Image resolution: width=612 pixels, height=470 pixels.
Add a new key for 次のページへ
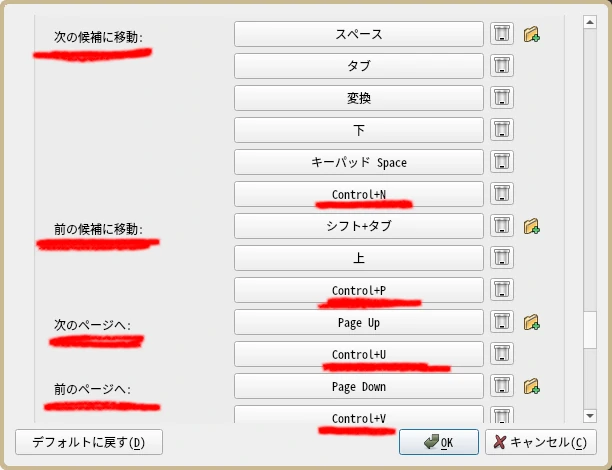pyautogui.click(x=532, y=322)
